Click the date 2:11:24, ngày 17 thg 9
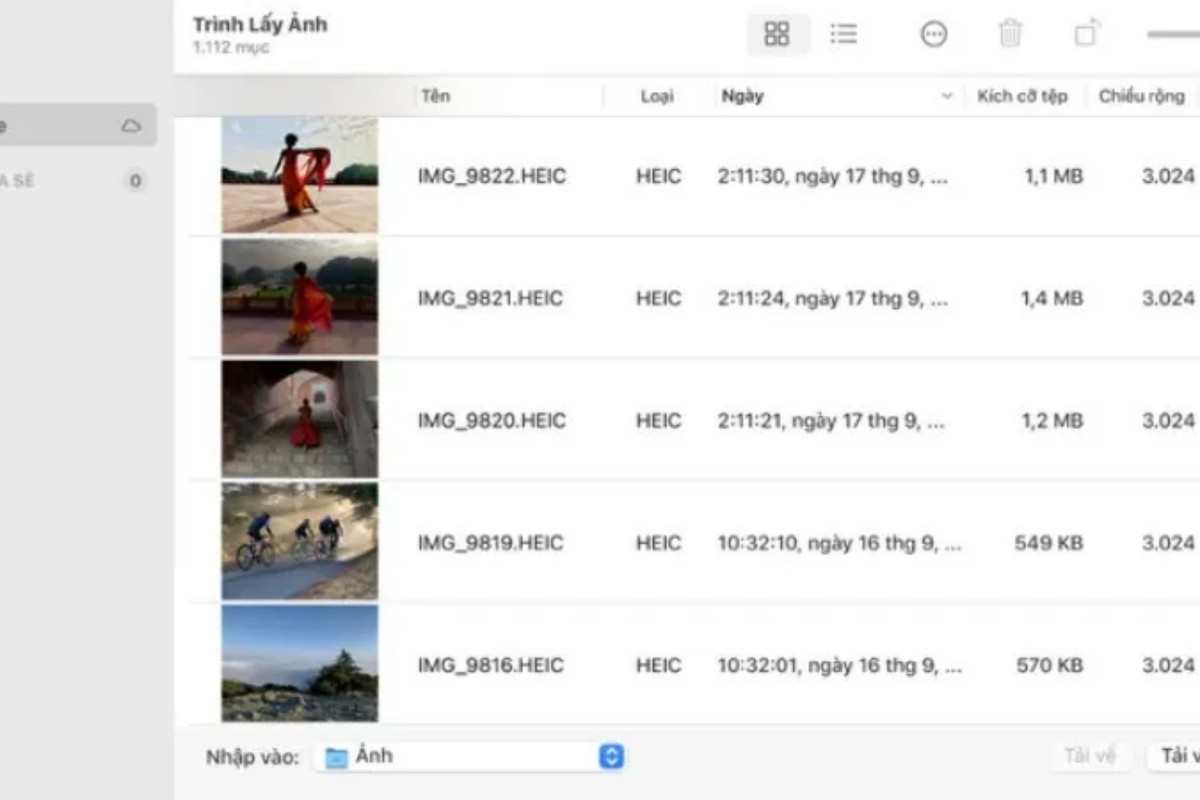Image resolution: width=1200 pixels, height=800 pixels. (832, 298)
